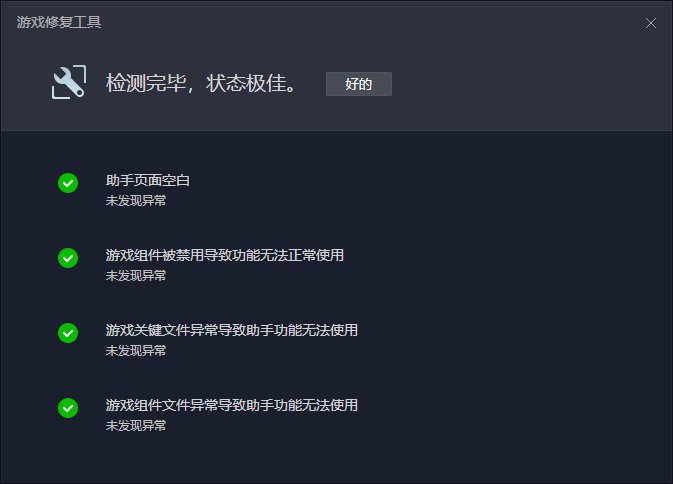Click the green check beside 助手页面空白
The width and height of the screenshot is (673, 484).
[68, 183]
